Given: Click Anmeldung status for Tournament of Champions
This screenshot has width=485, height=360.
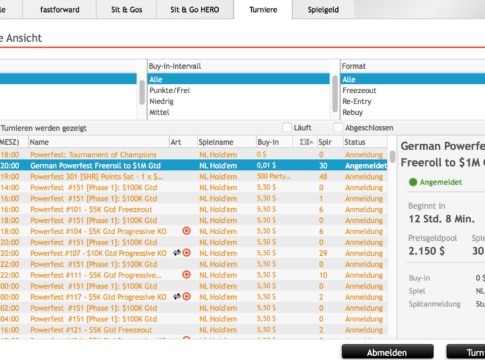Looking at the screenshot, I should tap(364, 155).
